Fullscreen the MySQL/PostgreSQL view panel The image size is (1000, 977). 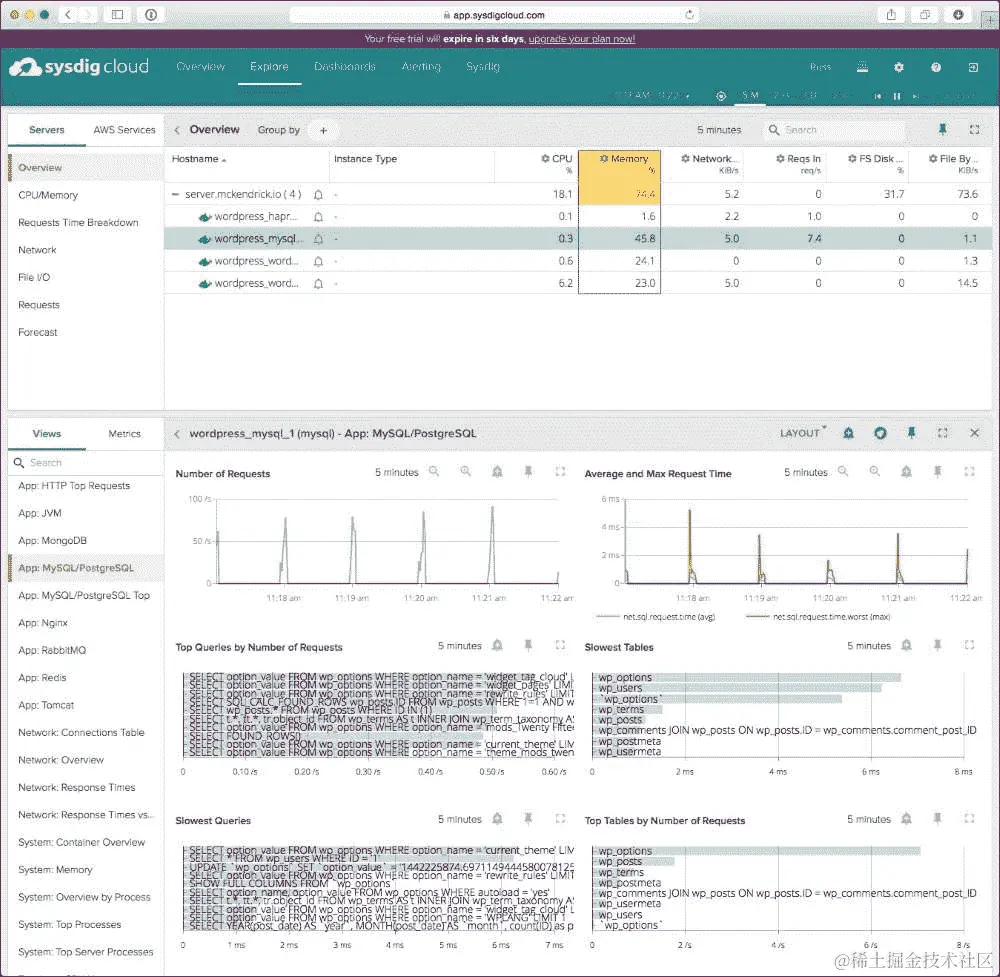click(x=943, y=433)
